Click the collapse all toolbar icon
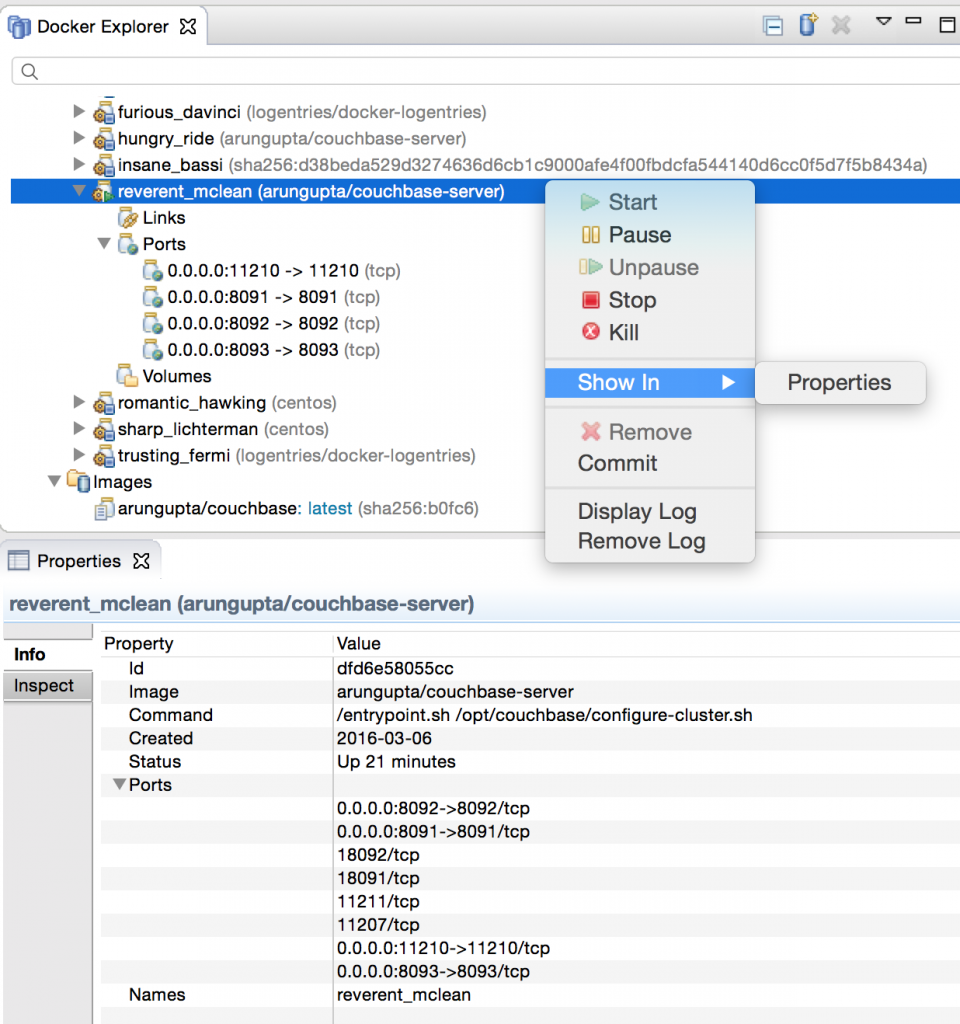 coord(773,26)
